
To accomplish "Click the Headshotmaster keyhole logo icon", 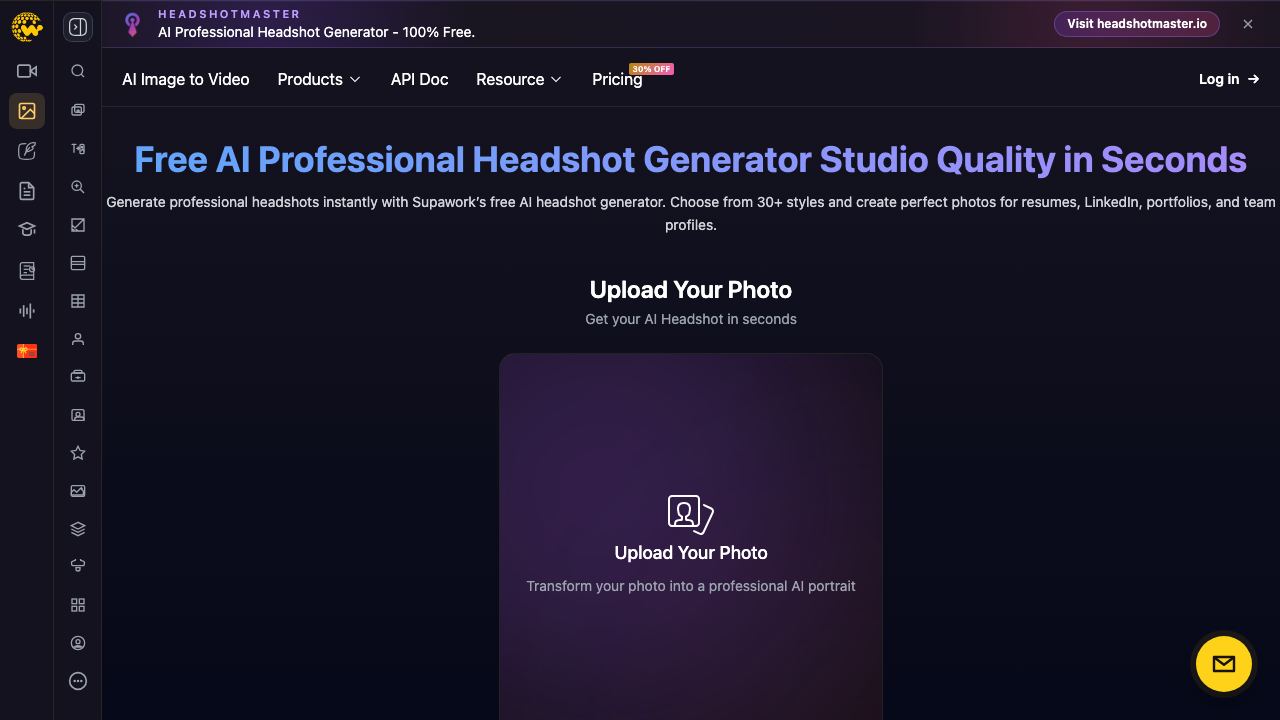I will click(x=132, y=24).
